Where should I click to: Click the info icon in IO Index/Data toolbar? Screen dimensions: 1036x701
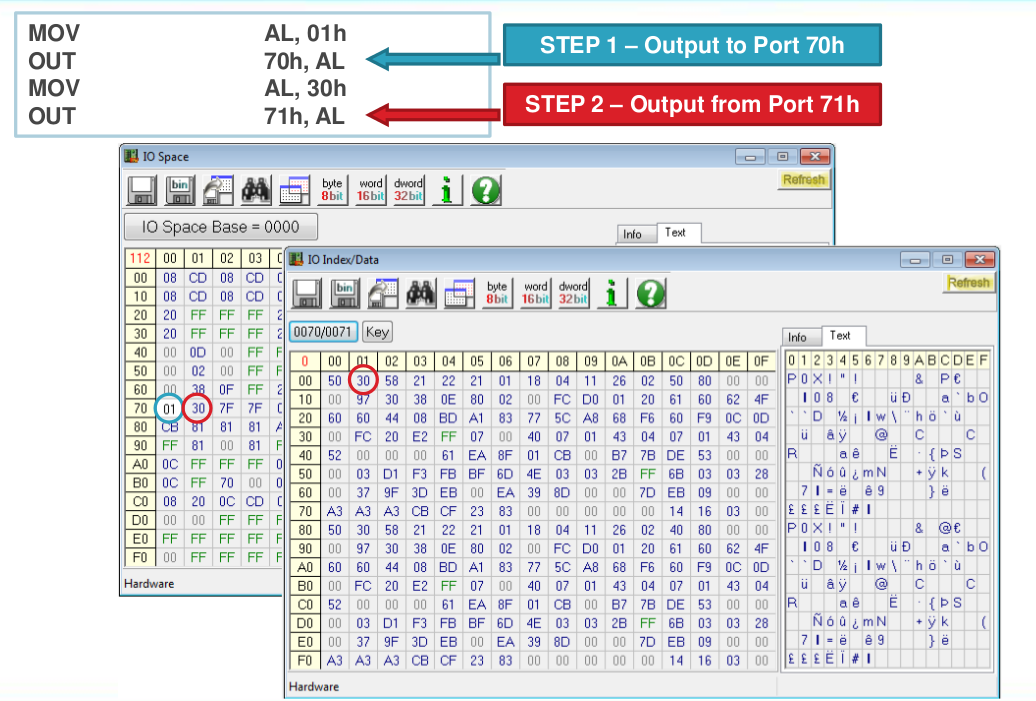(611, 292)
